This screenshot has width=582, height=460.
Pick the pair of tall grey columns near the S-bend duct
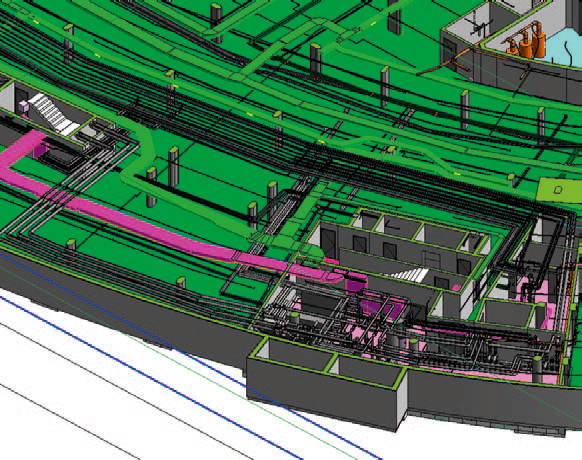click(163, 176)
